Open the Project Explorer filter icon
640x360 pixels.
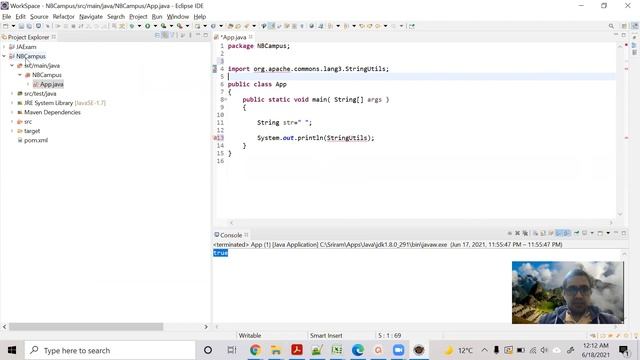click(173, 36)
